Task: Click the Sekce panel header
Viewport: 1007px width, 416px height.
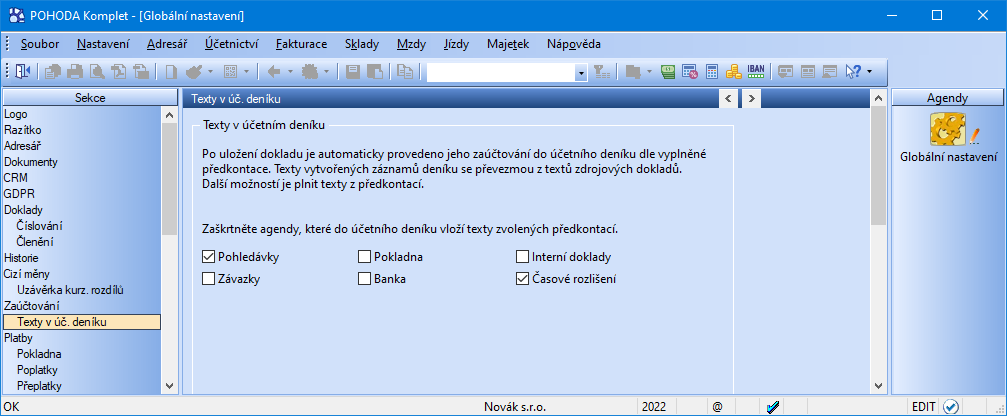Action: pyautogui.click(x=90, y=98)
